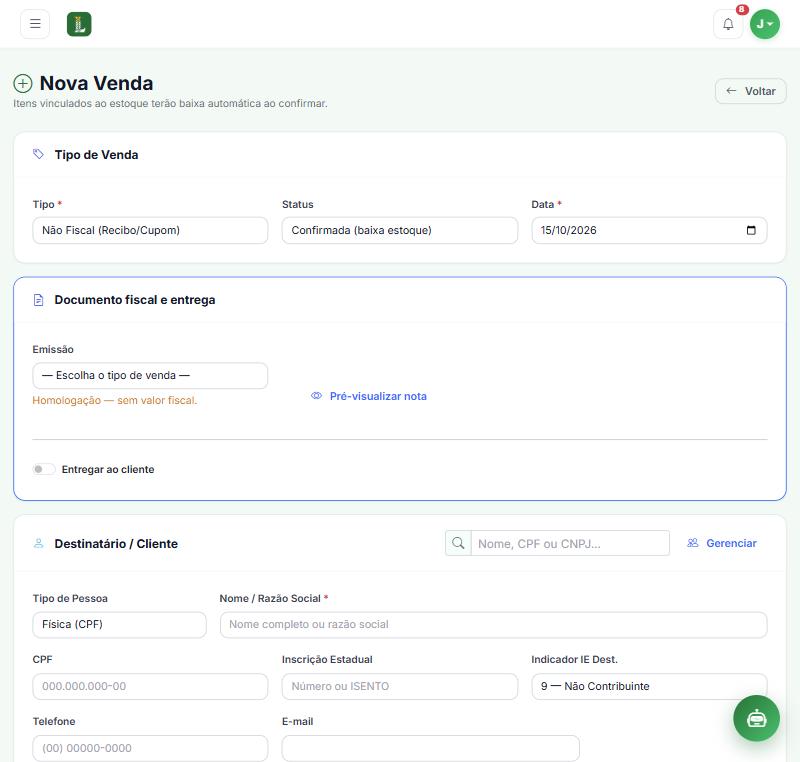Open the chatbot assistant button
The height and width of the screenshot is (762, 800).
(756, 718)
